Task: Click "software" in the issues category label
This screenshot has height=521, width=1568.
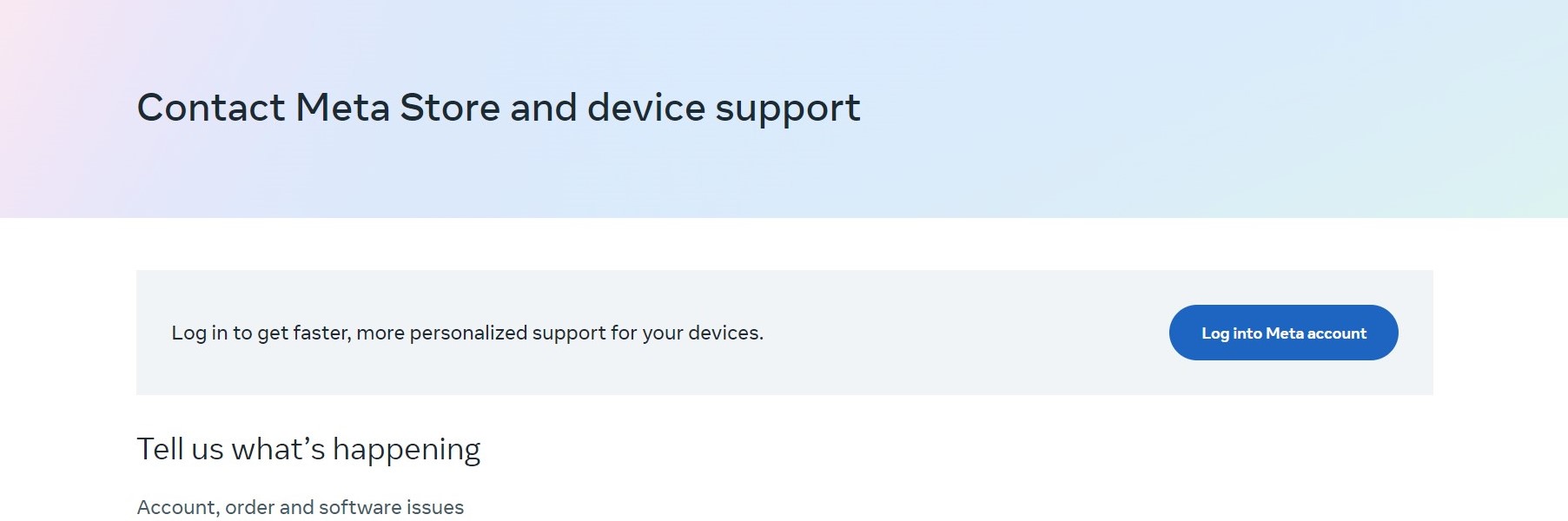Action: pos(360,507)
